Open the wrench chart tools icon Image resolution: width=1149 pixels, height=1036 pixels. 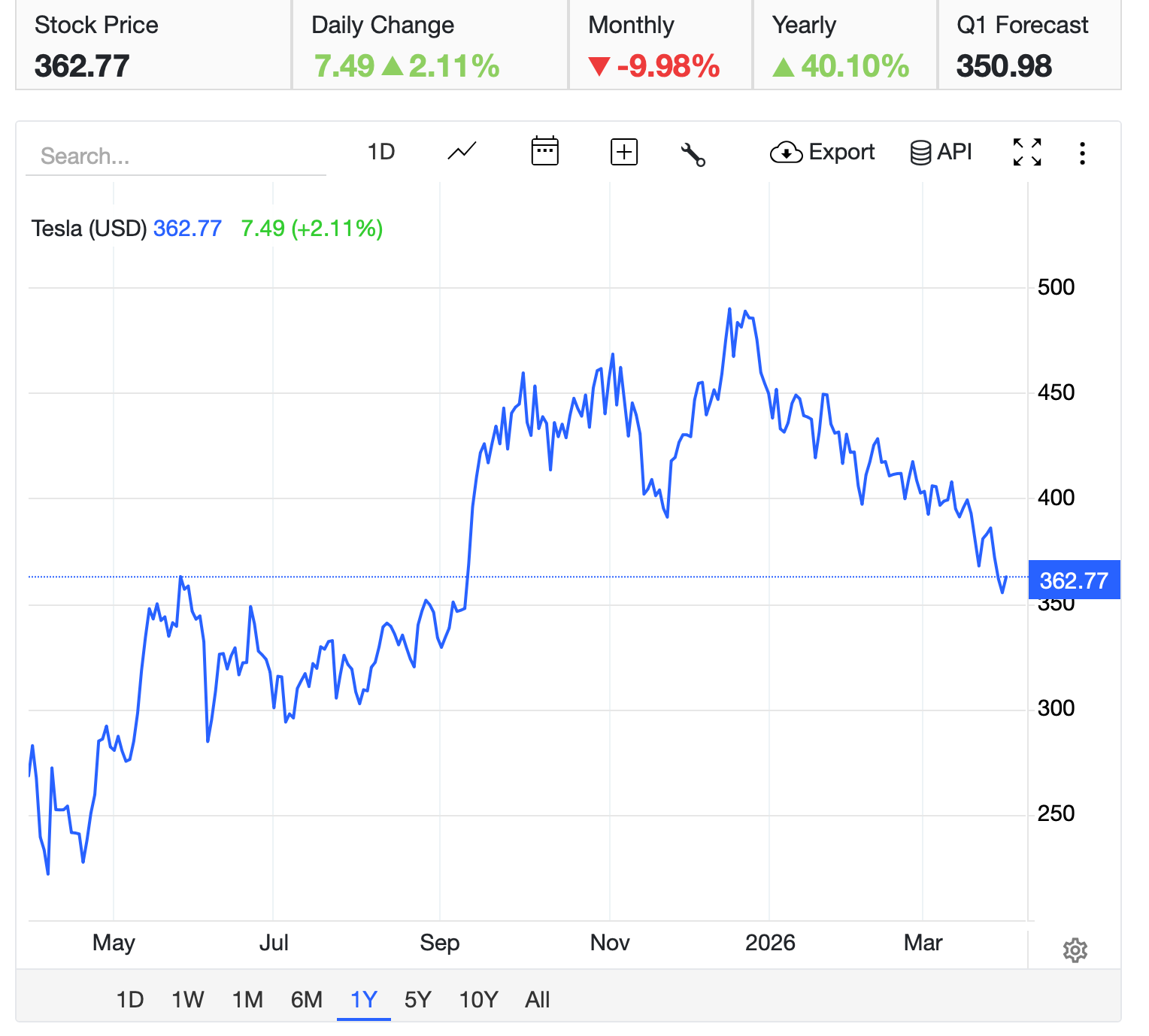(x=693, y=154)
